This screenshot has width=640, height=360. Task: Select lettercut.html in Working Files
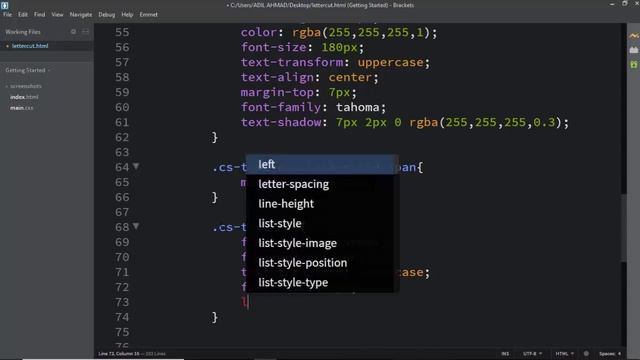coord(30,46)
